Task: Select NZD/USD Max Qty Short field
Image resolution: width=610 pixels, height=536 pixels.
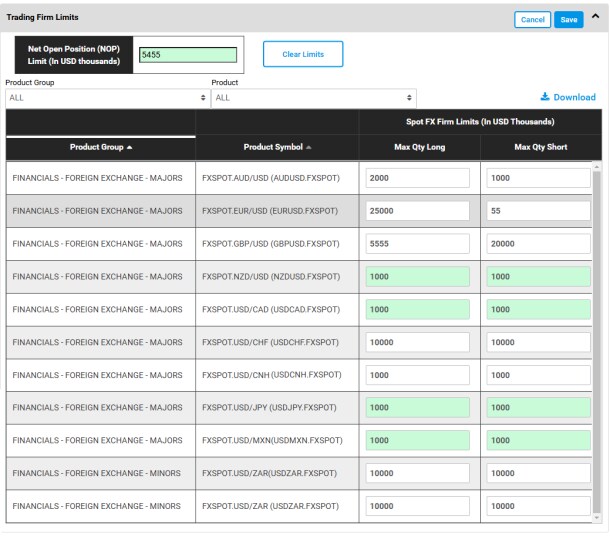Action: click(x=538, y=277)
